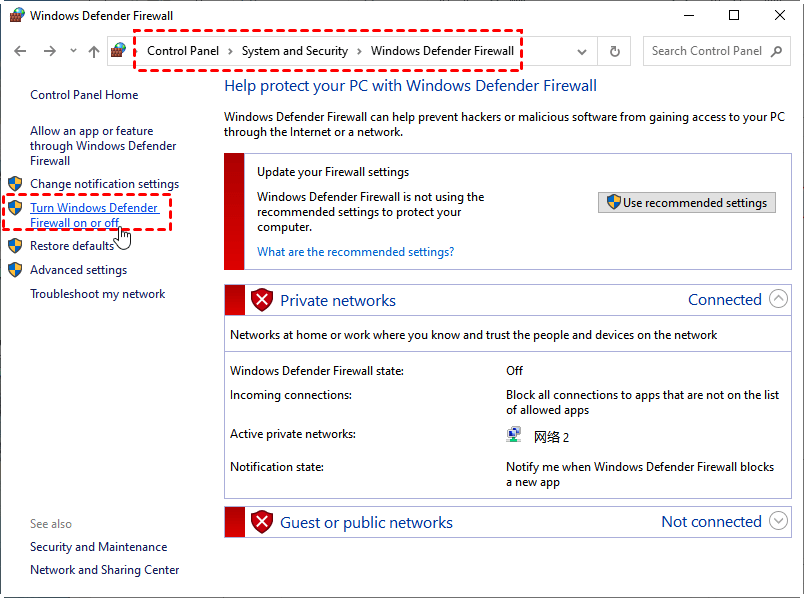
Task: Open Security and Maintenance link
Action: click(x=98, y=547)
